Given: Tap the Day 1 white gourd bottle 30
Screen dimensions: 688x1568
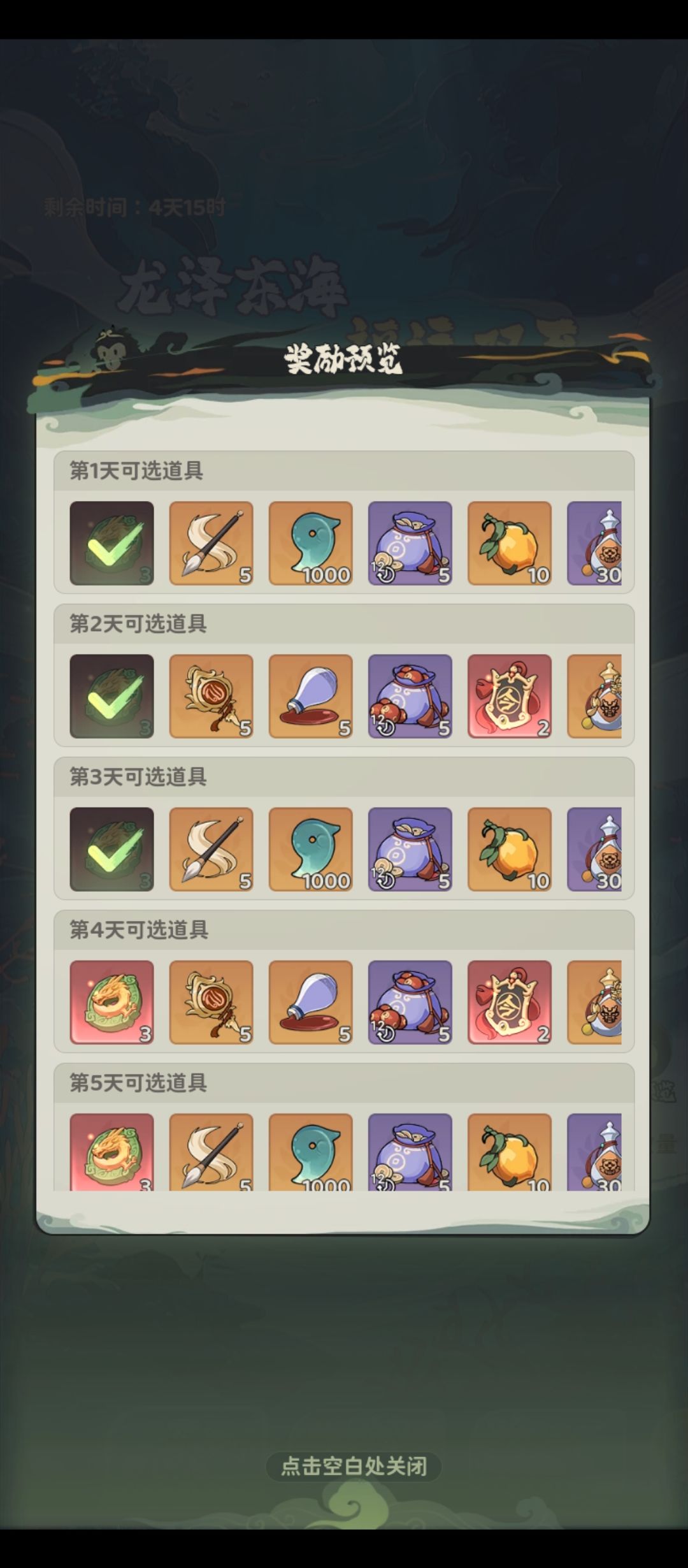Looking at the screenshot, I should coord(594,543).
